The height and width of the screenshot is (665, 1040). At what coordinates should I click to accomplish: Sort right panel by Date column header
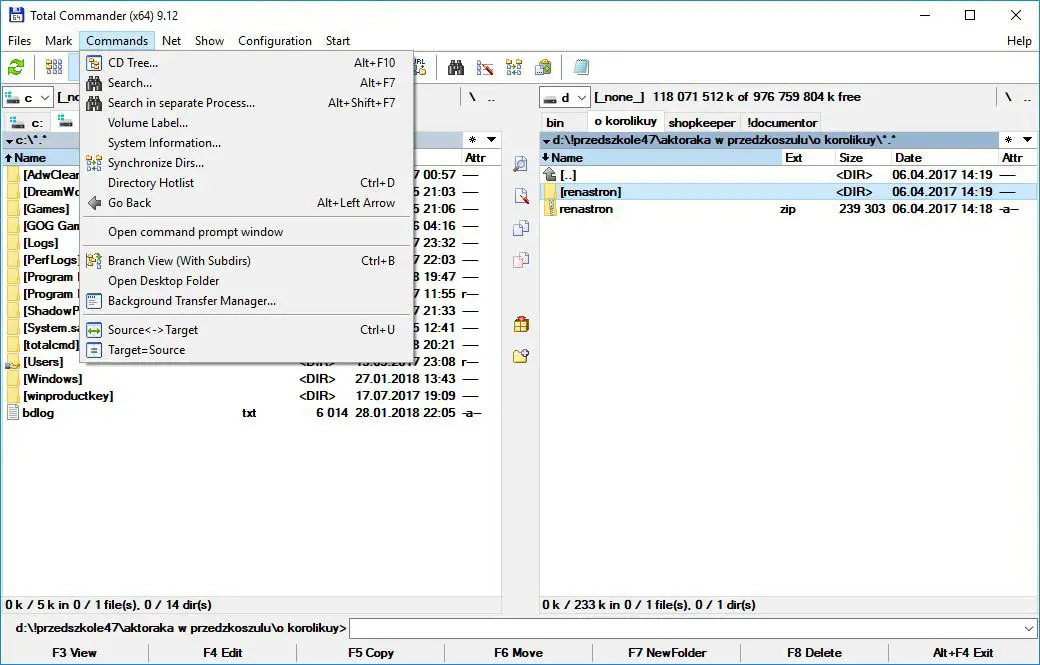pyautogui.click(x=942, y=158)
